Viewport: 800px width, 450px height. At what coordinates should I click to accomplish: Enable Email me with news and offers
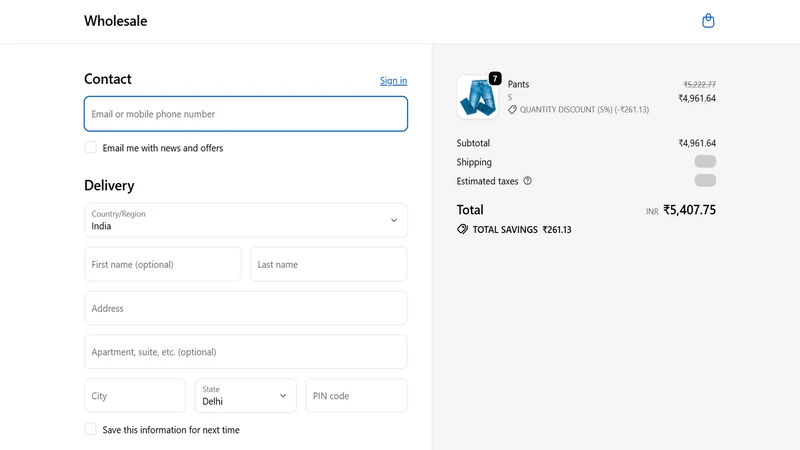[x=90, y=147]
